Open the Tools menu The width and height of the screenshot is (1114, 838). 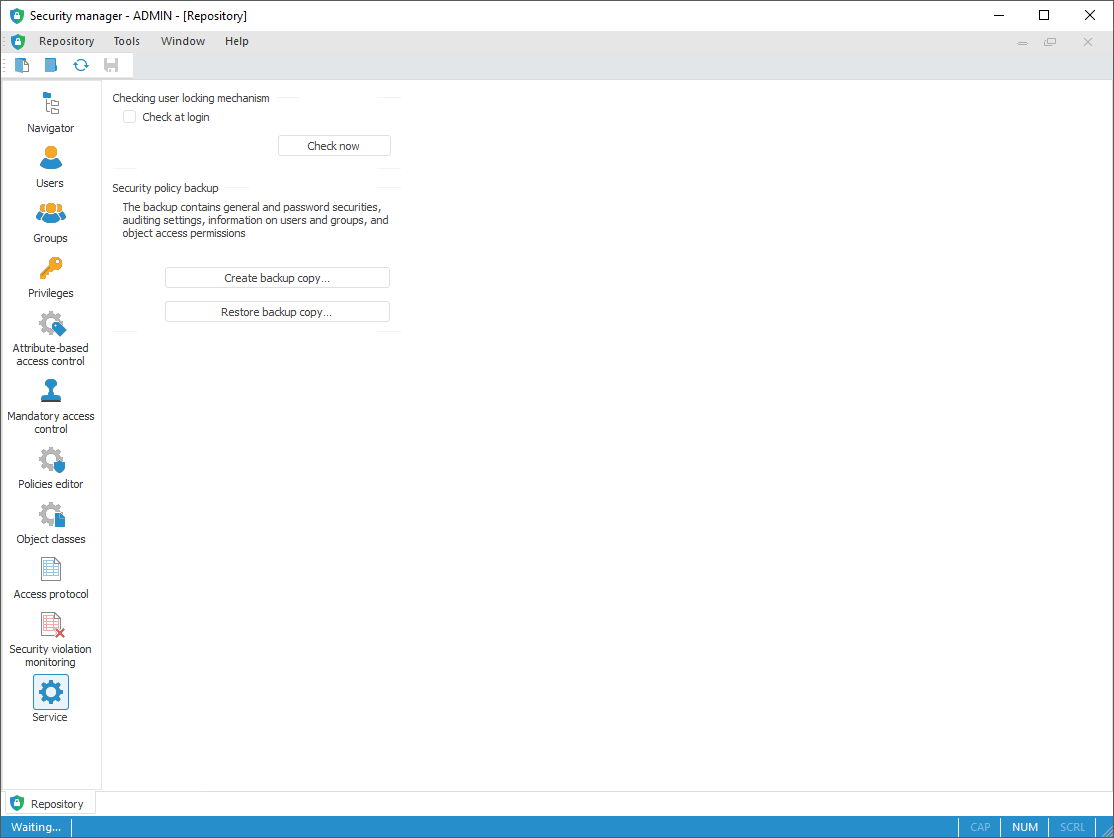point(126,41)
